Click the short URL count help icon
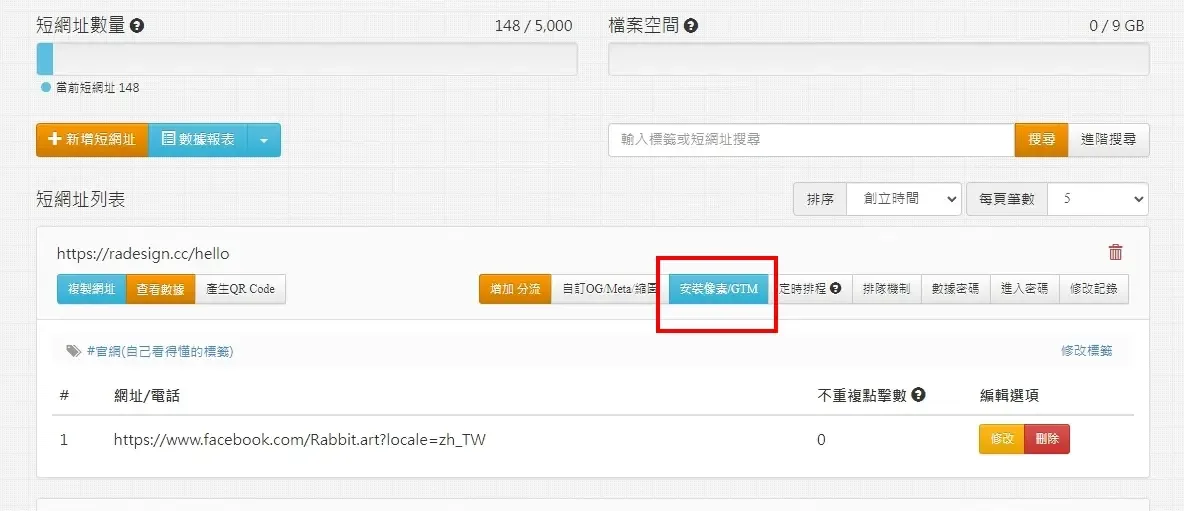Screen dimensions: 1184x511 pyautogui.click(x=137, y=26)
